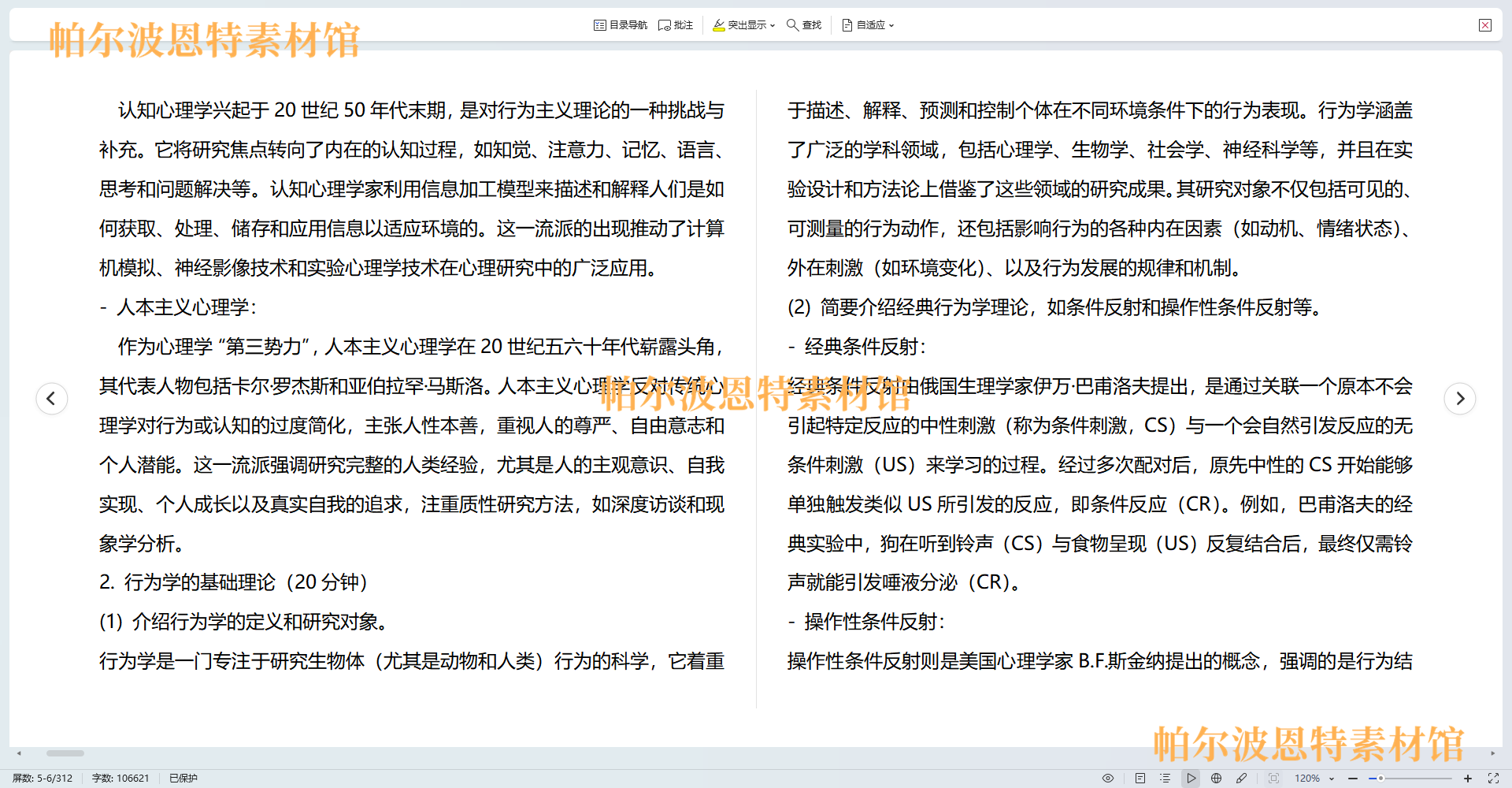Start auto-read with the play icon
This screenshot has height=788, width=1512.
1191,778
